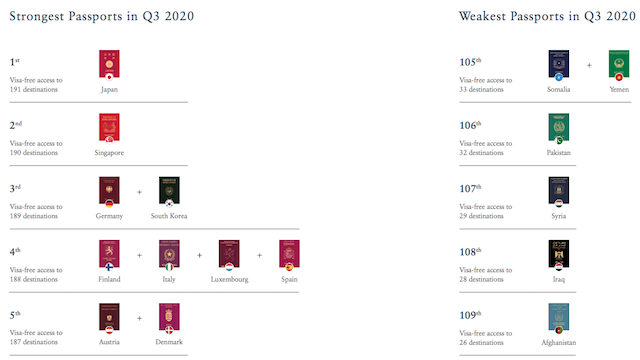This screenshot has width=640, height=360.
Task: Select the Singapore passport image
Action: pos(109,128)
